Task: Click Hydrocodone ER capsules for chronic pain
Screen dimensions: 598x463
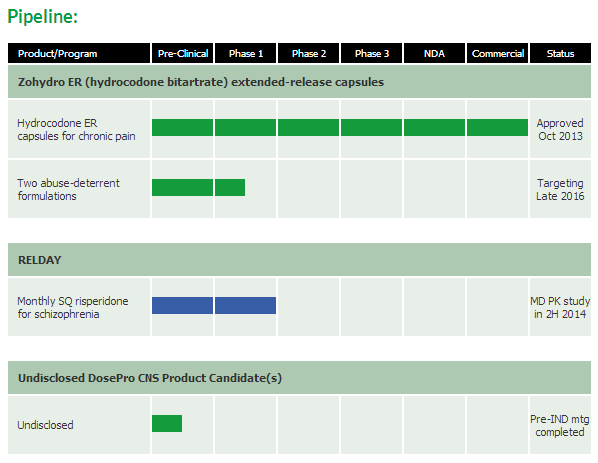Action: pyautogui.click(x=76, y=130)
